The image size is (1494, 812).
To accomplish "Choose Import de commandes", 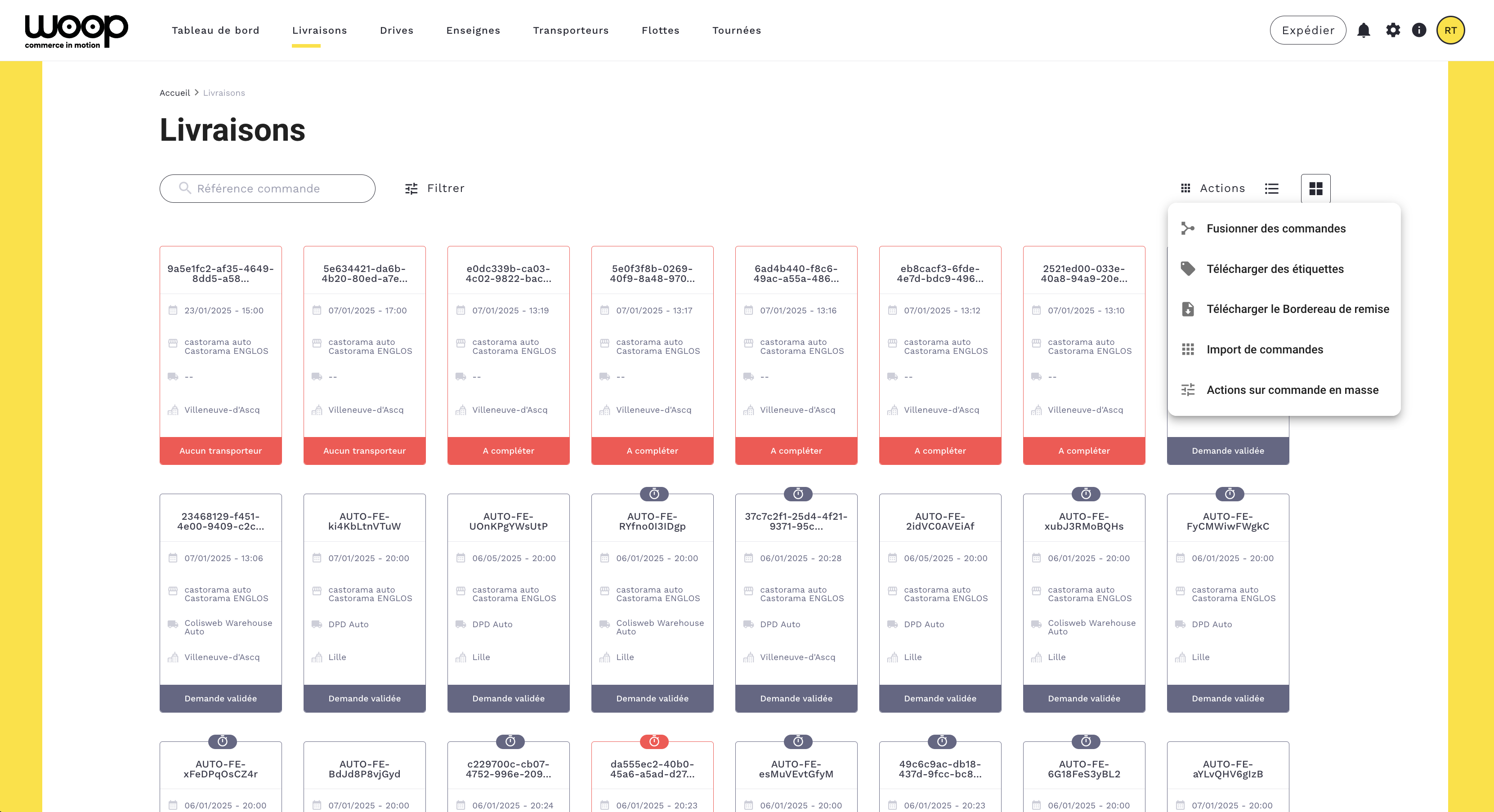I will [1284, 350].
